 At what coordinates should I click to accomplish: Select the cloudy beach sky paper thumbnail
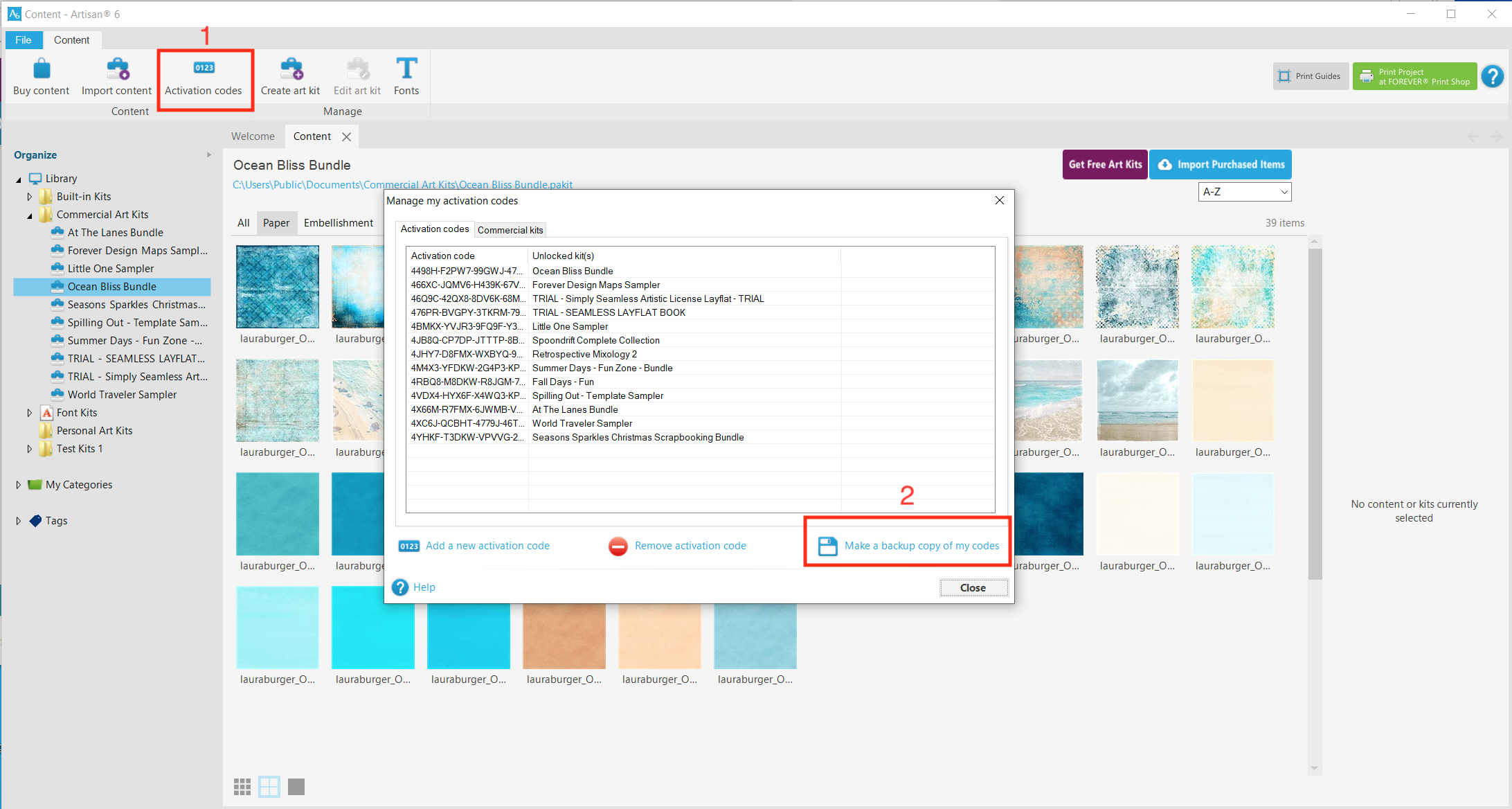(1137, 400)
